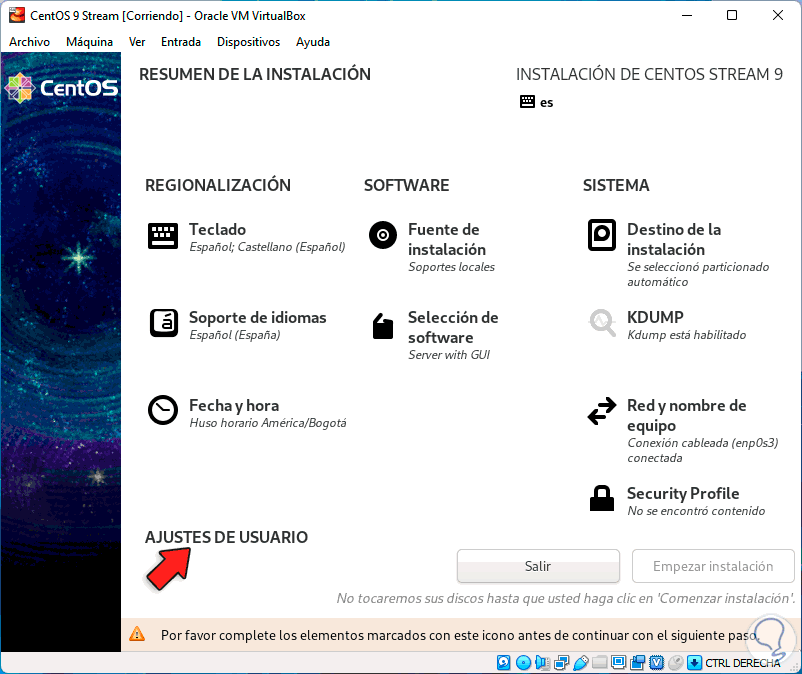Viewport: 802px width, 674px height.
Task: Open the Ver menu
Action: (137, 42)
